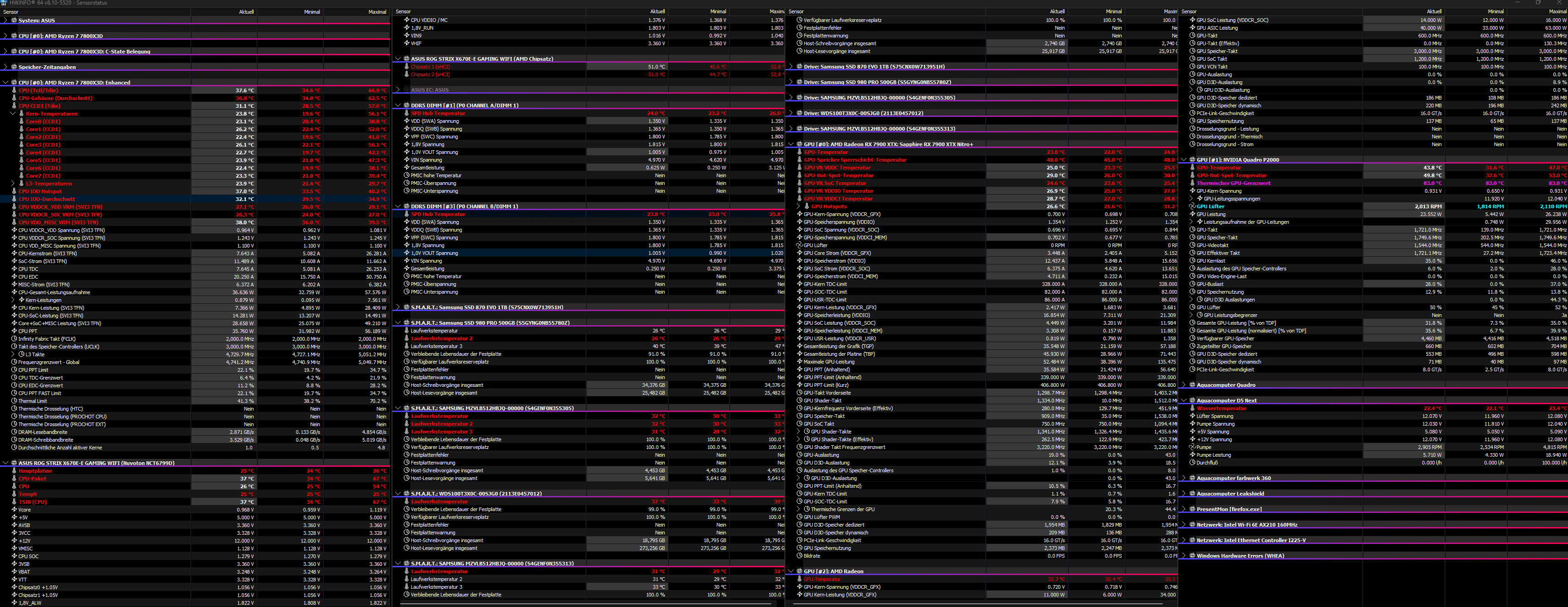Image resolution: width=1568 pixels, height=607 pixels.
Task: Expand the GPU-Leitungsspannungen subtree
Action: (1191, 199)
